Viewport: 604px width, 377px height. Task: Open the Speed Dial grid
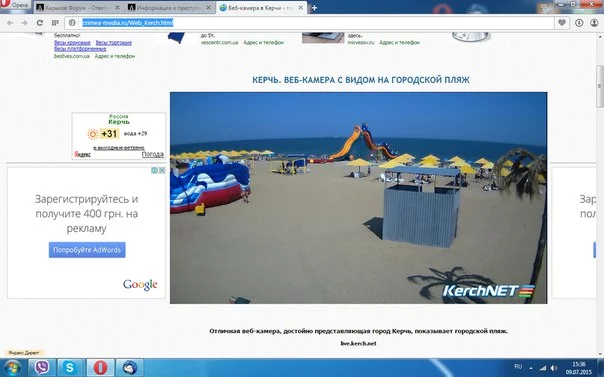tap(55, 23)
